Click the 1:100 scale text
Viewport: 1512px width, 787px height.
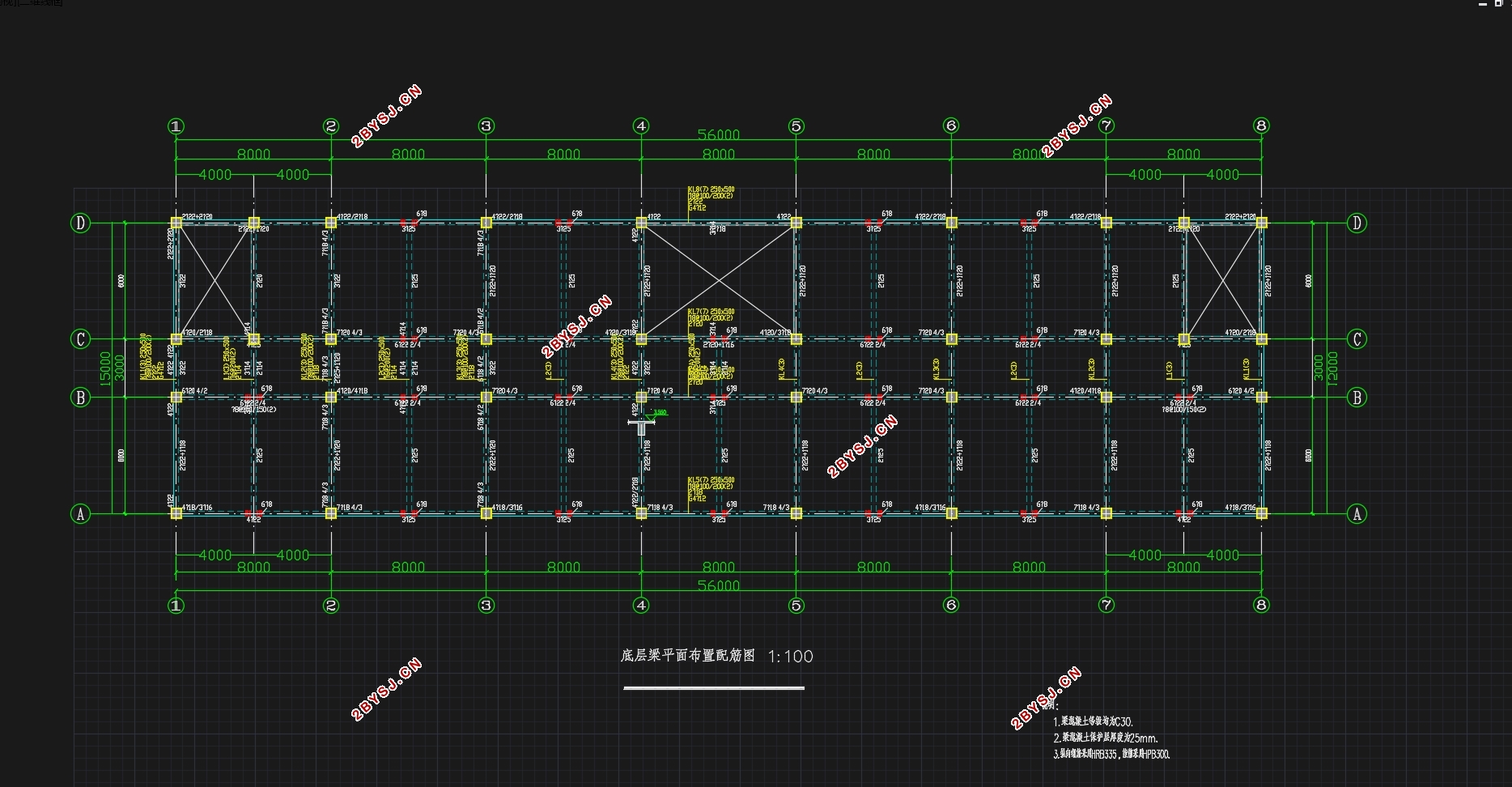coord(790,657)
